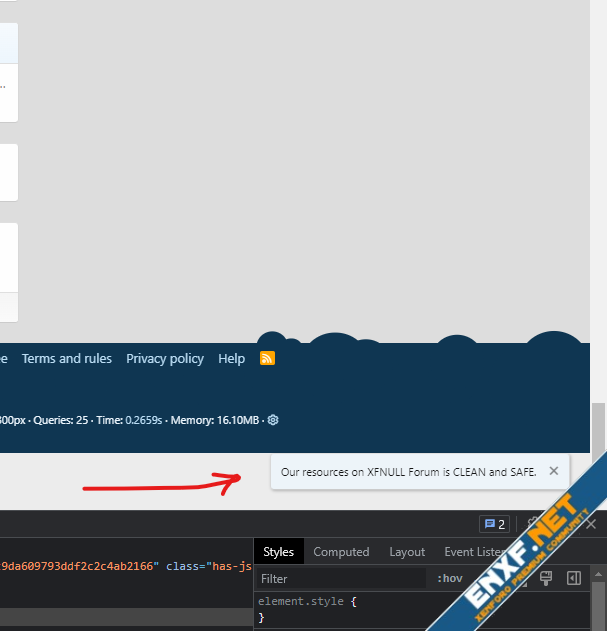
Task: Click the orange RSS feed icon
Action: click(267, 358)
